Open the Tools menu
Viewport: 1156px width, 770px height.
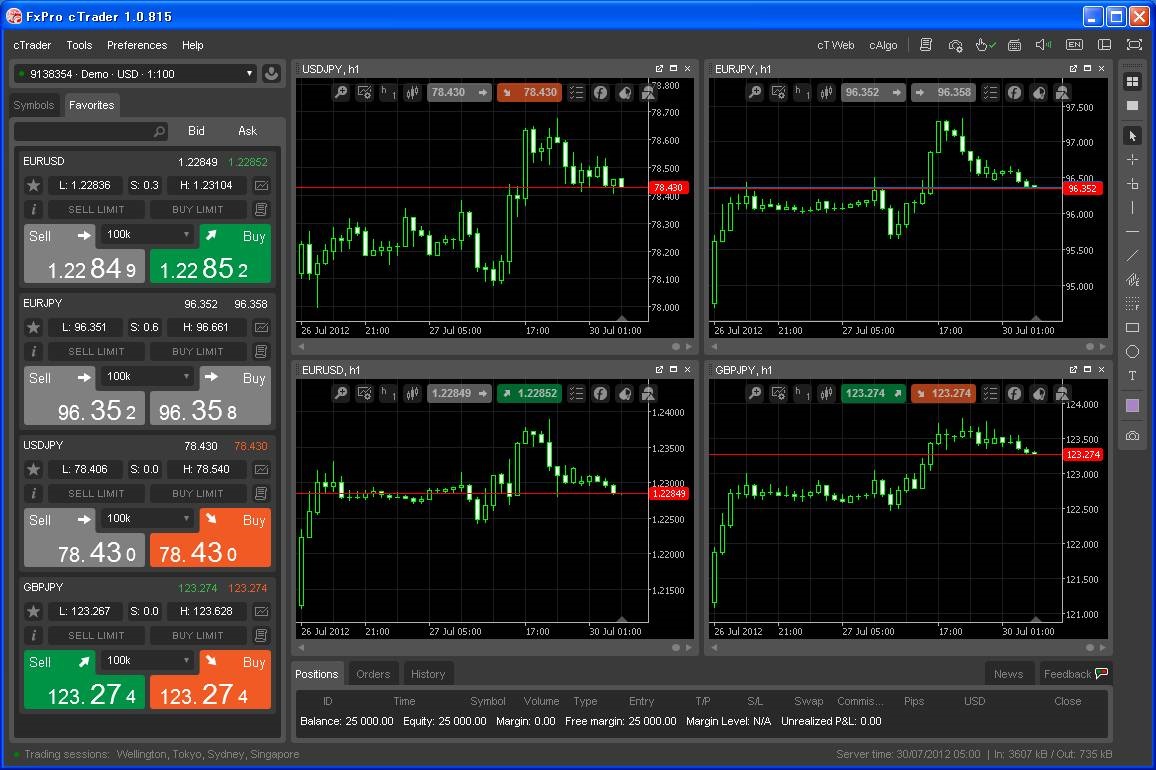79,45
